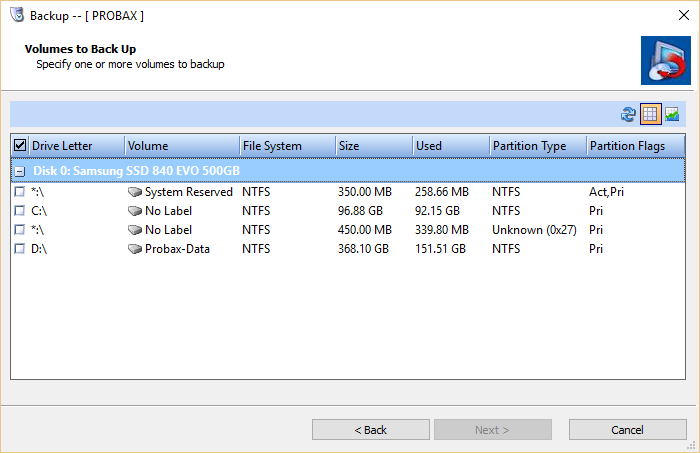Click the drive icon of the C:\ No Label volume

click(135, 211)
